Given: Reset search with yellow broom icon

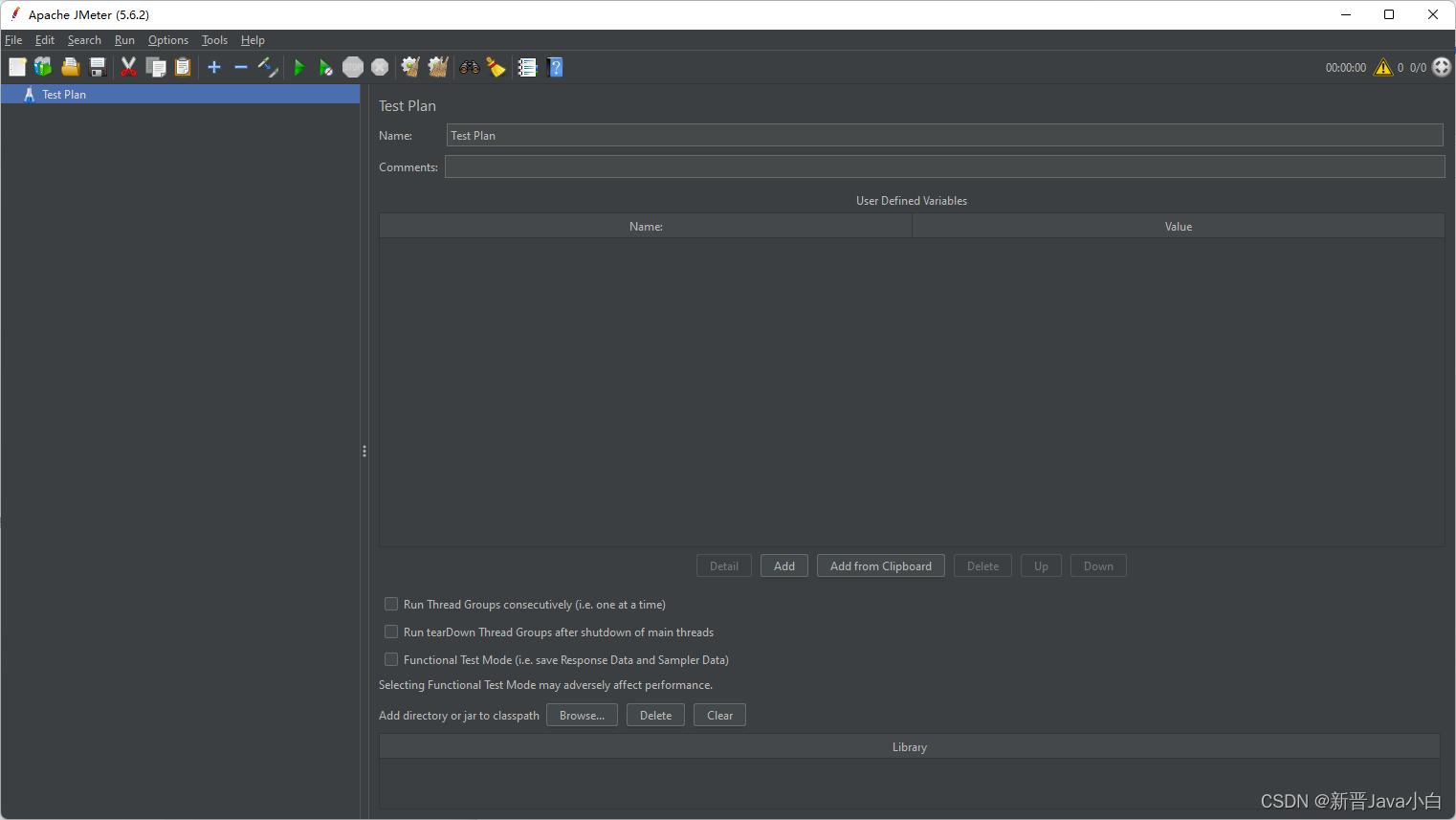Looking at the screenshot, I should coord(496,67).
